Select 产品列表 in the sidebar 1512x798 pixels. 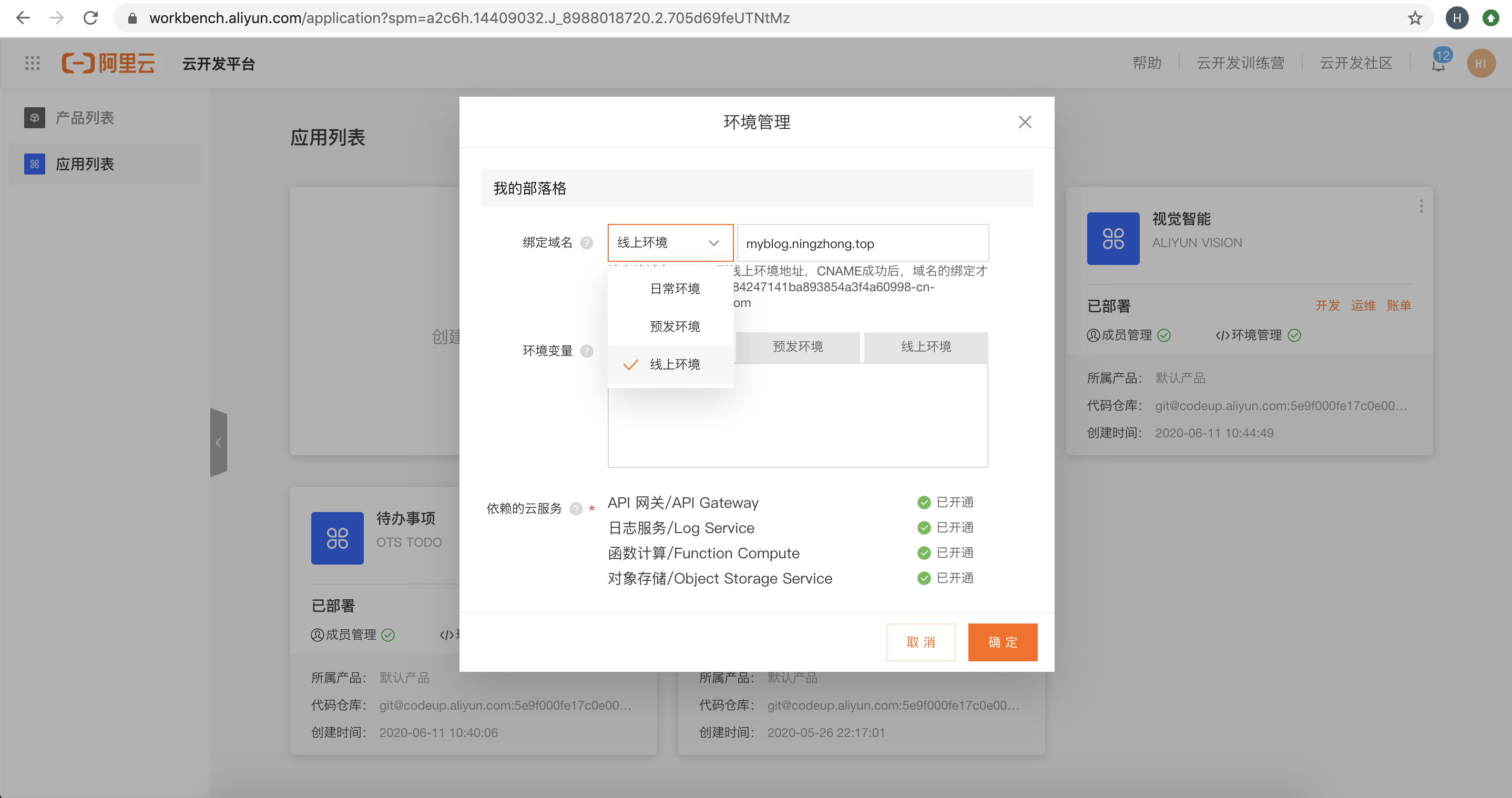tap(105, 118)
